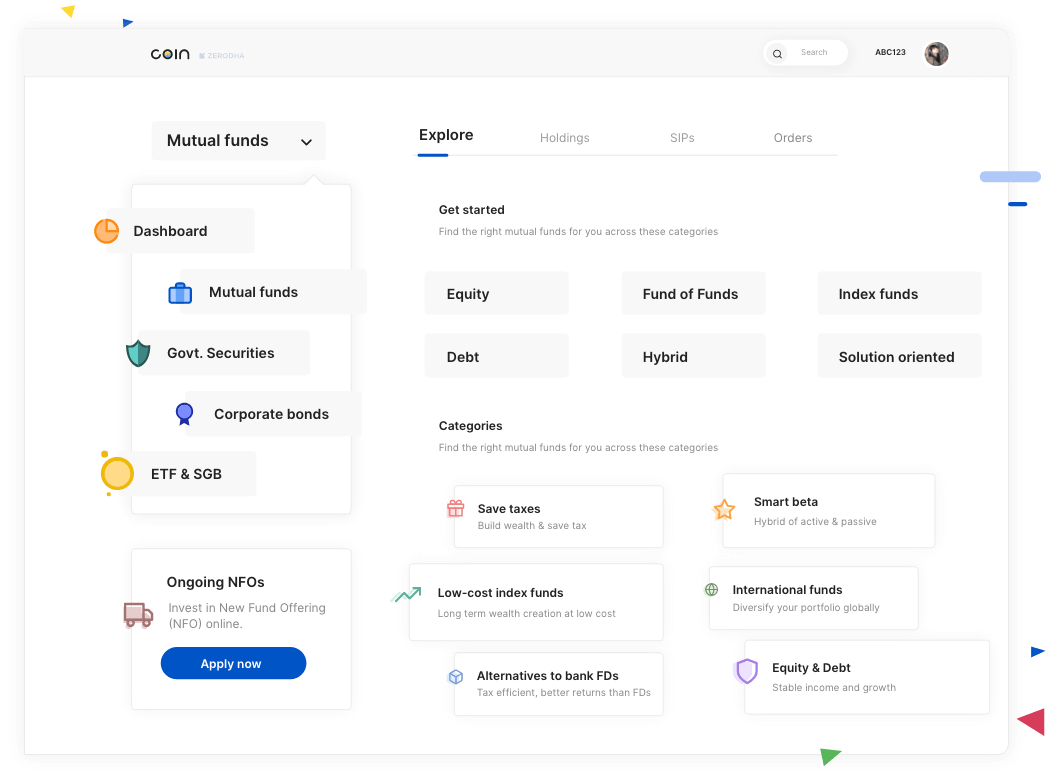Open the Solution oriented category

[899, 356]
